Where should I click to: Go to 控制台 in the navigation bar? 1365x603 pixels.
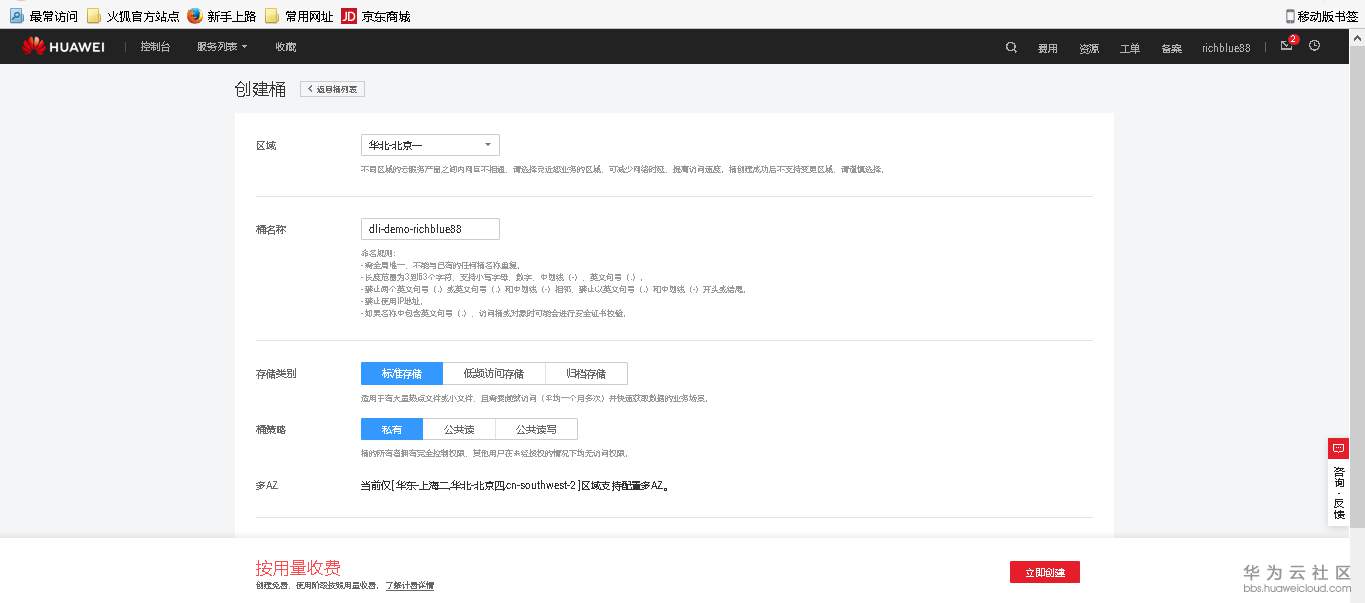pyautogui.click(x=155, y=46)
